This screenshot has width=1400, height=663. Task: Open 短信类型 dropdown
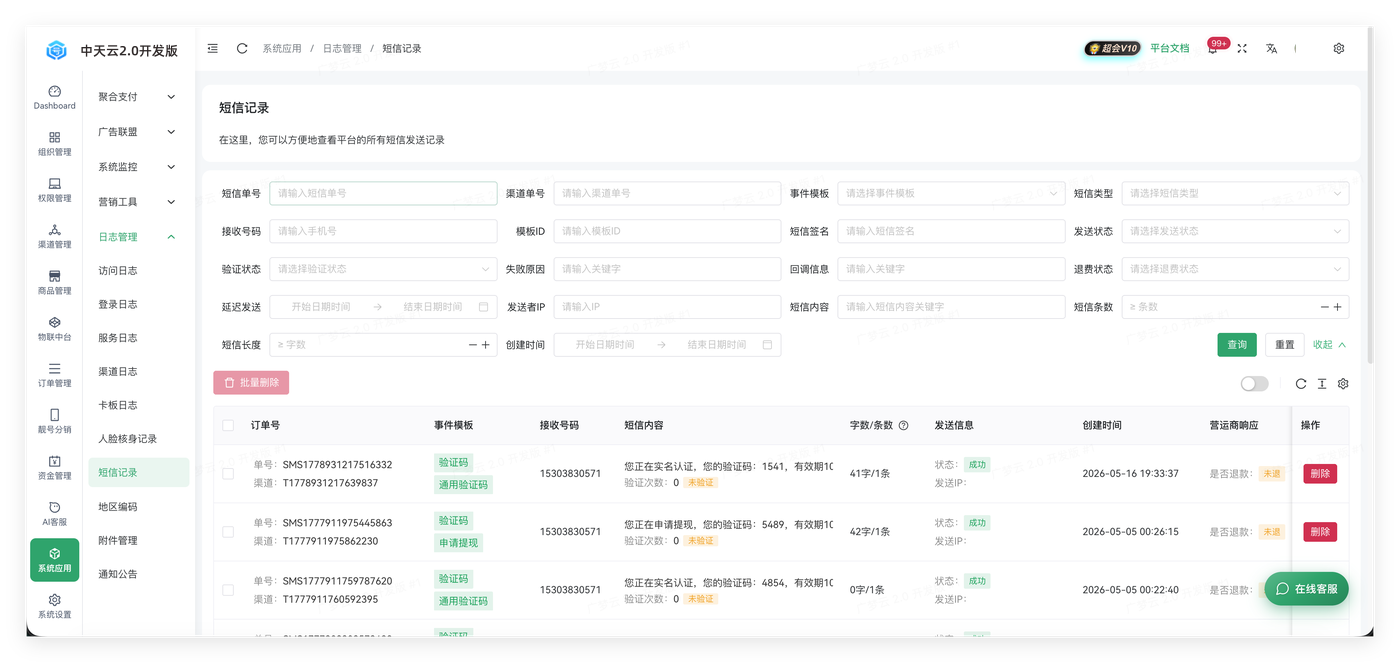pos(1235,193)
